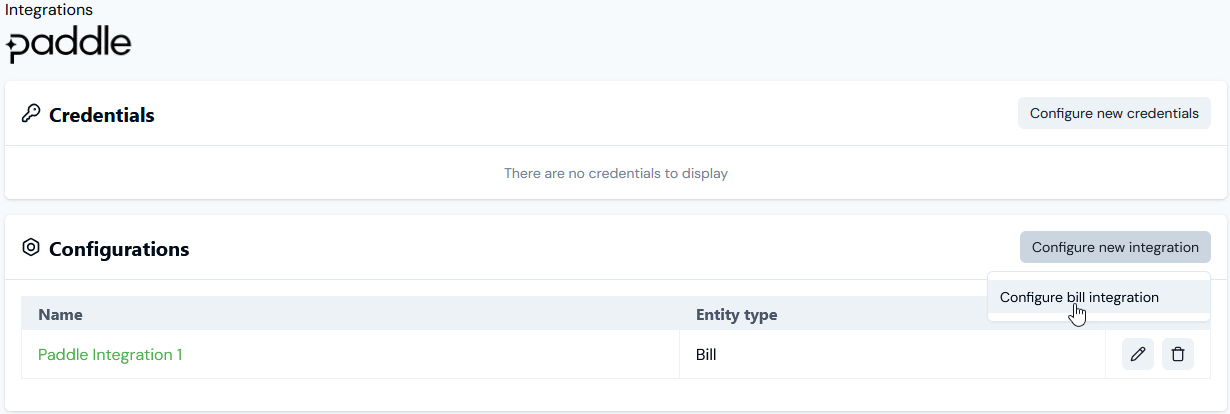
Task: Click the no credentials to display message
Action: tap(615, 173)
